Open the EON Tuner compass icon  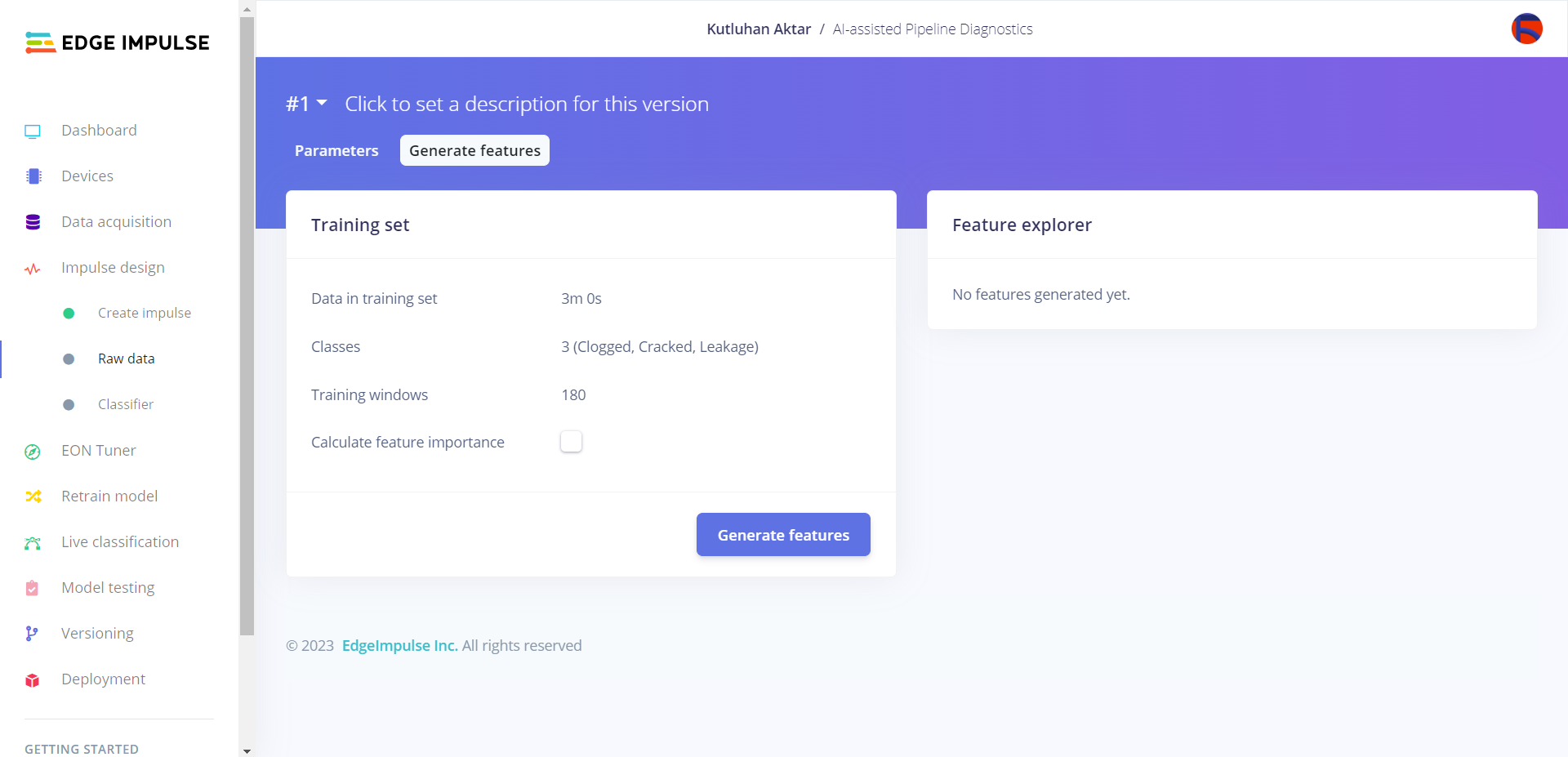[x=33, y=452]
